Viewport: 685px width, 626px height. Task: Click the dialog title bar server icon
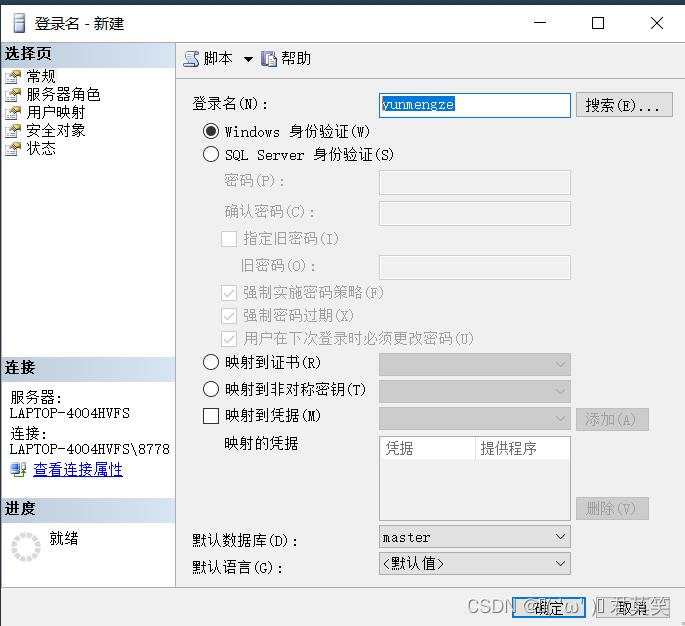[19, 23]
